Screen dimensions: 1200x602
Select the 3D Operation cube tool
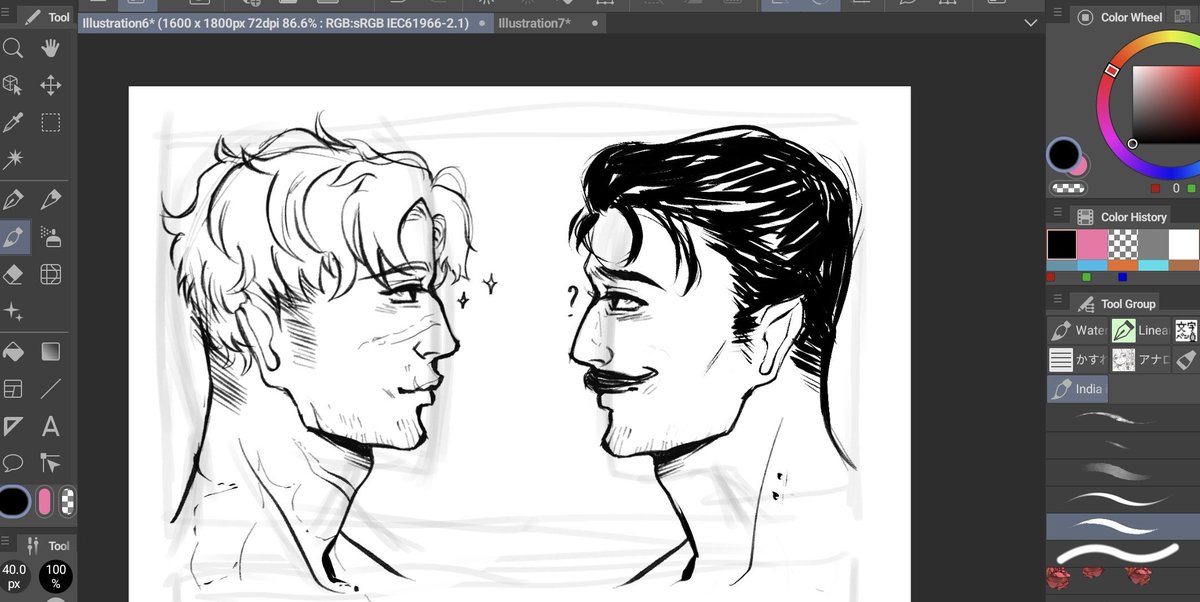[13, 85]
